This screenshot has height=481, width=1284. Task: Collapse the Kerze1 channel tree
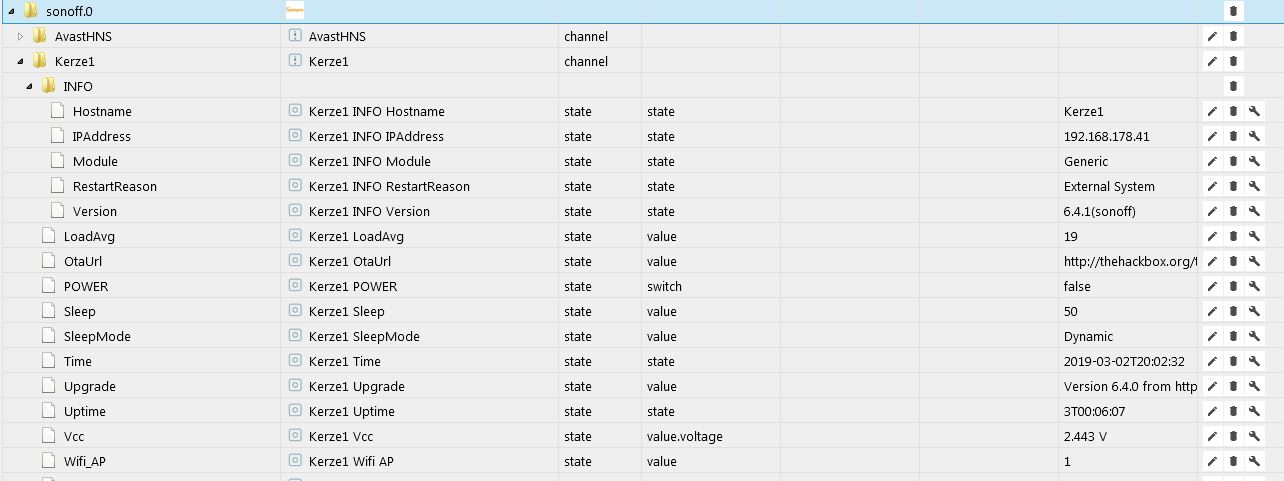20,61
